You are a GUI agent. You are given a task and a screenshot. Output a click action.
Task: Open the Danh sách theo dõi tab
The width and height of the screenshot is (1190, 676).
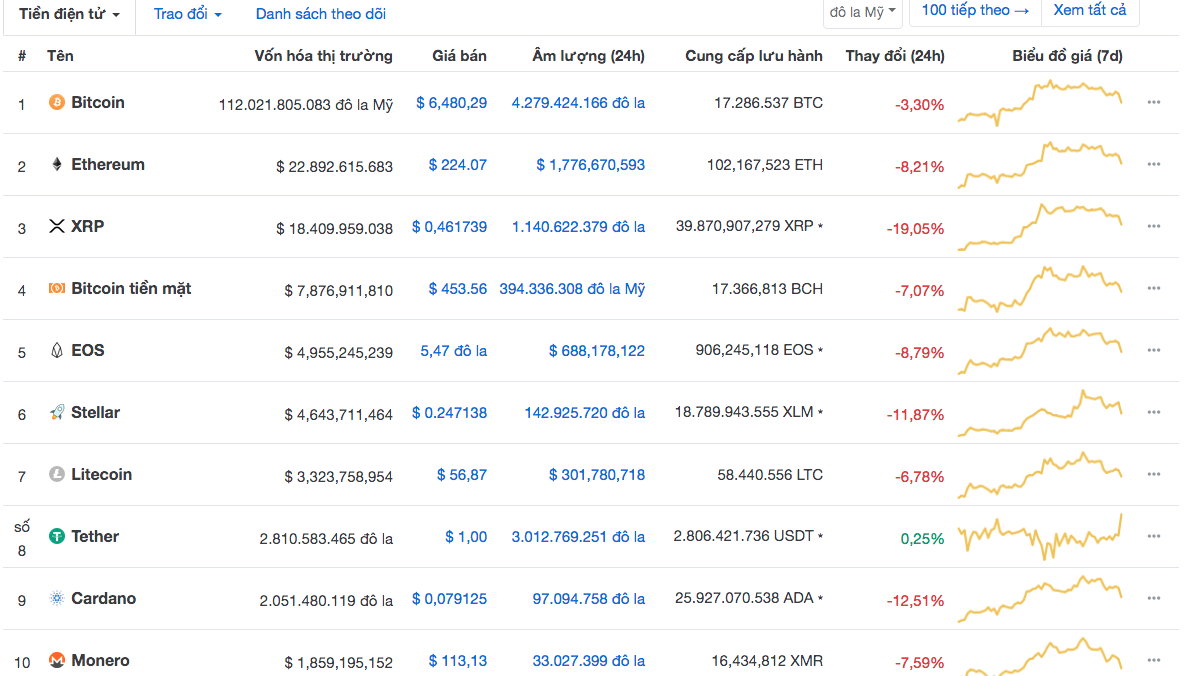(x=320, y=14)
